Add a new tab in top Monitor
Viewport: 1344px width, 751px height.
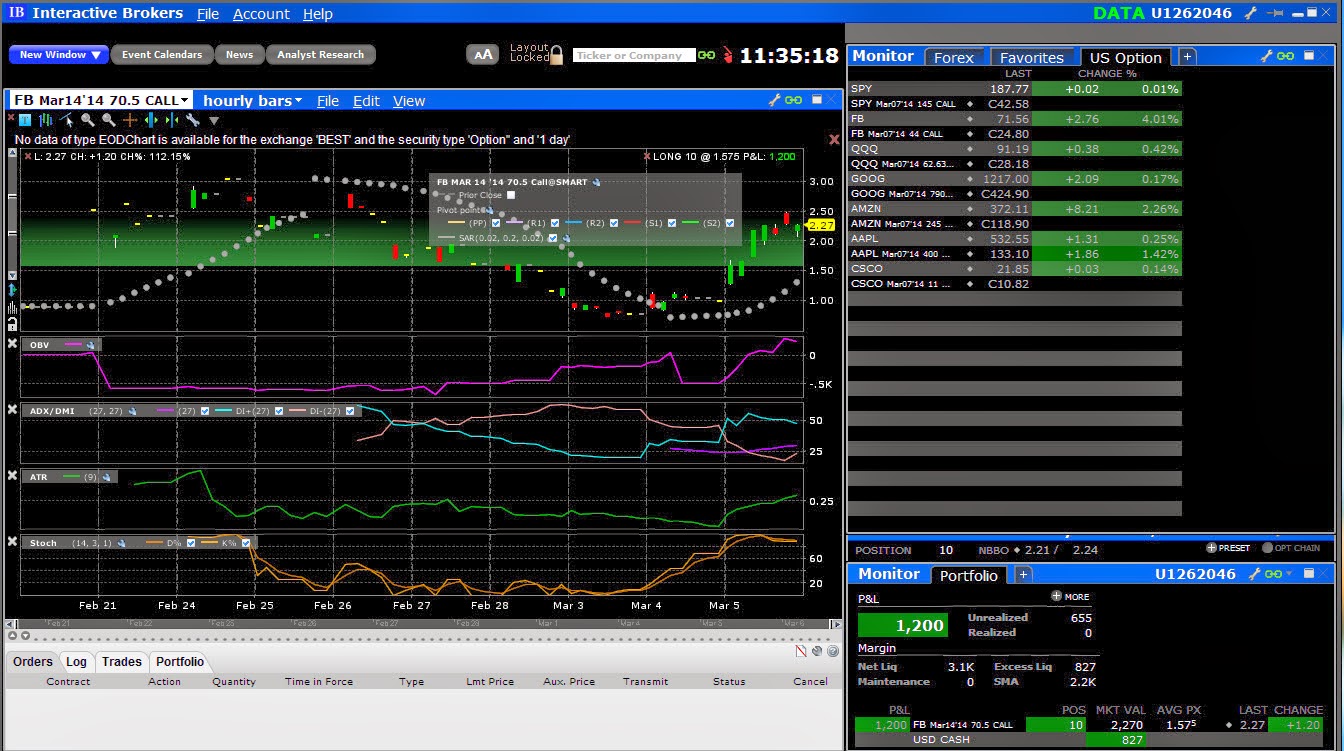click(x=1187, y=57)
